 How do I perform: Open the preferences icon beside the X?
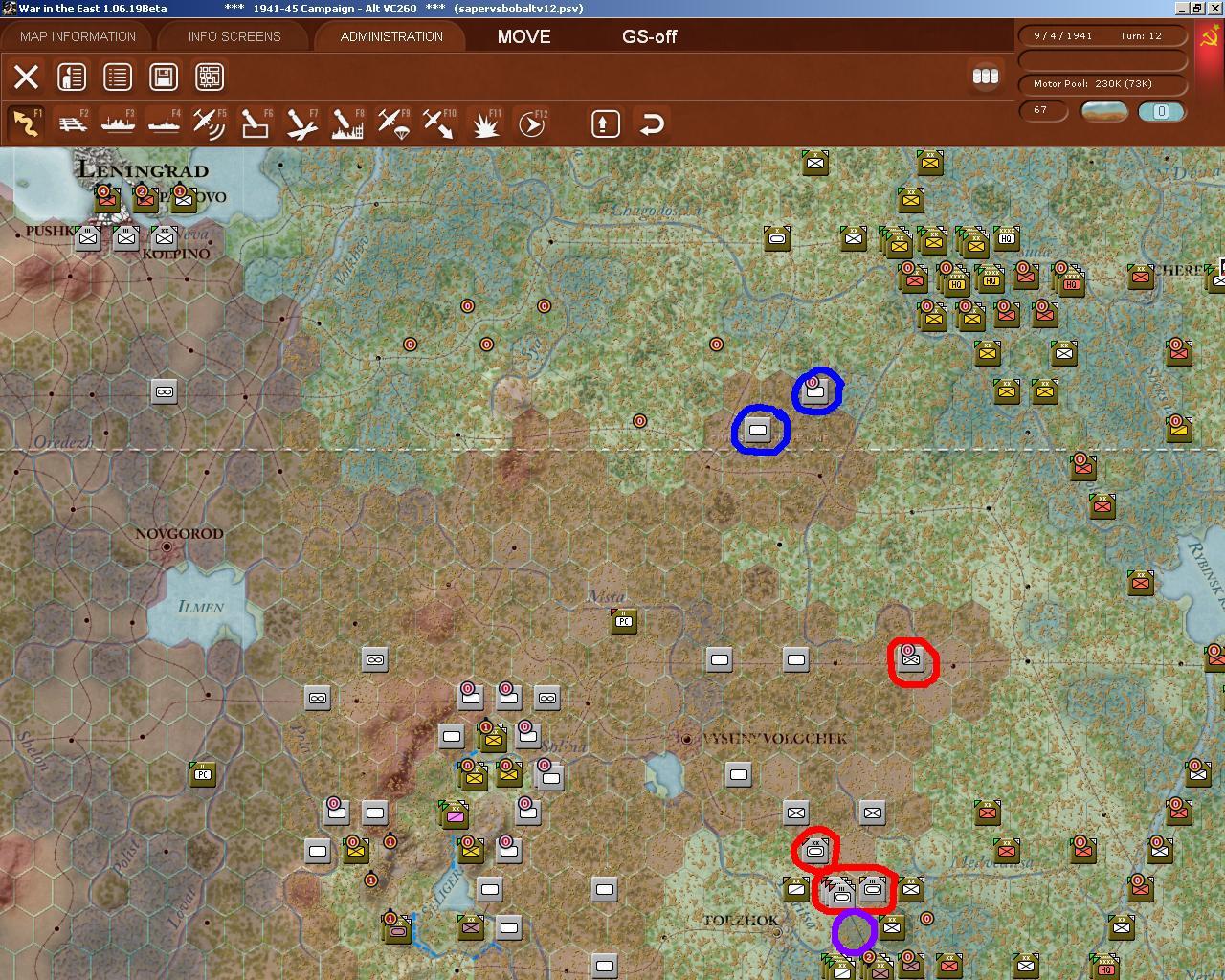coord(72,77)
